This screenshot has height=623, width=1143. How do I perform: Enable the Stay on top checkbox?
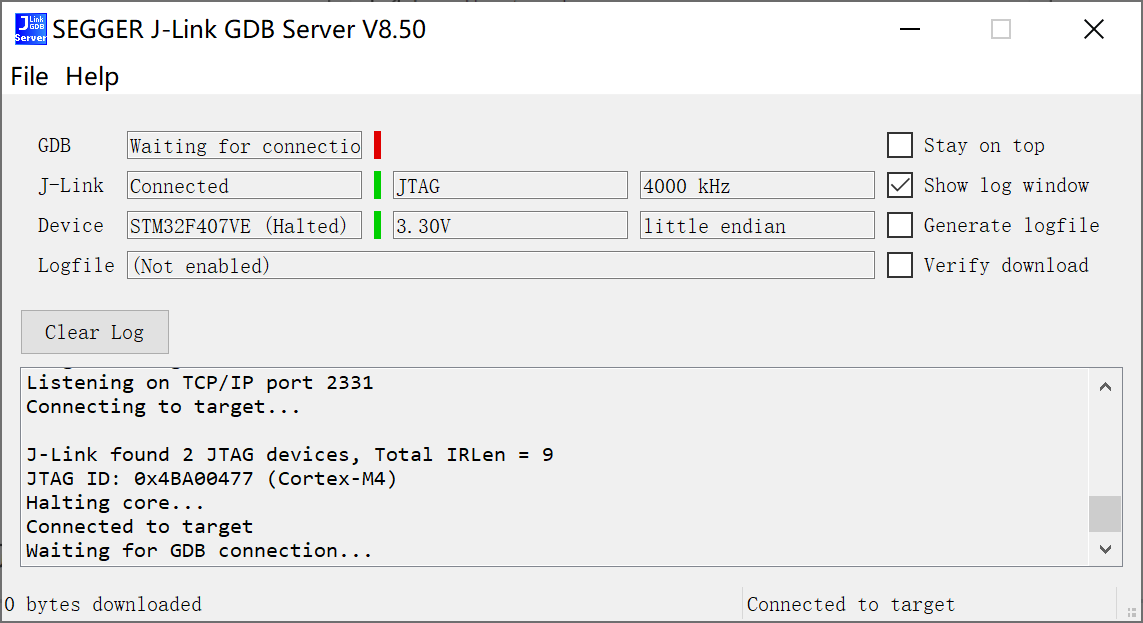(x=900, y=146)
